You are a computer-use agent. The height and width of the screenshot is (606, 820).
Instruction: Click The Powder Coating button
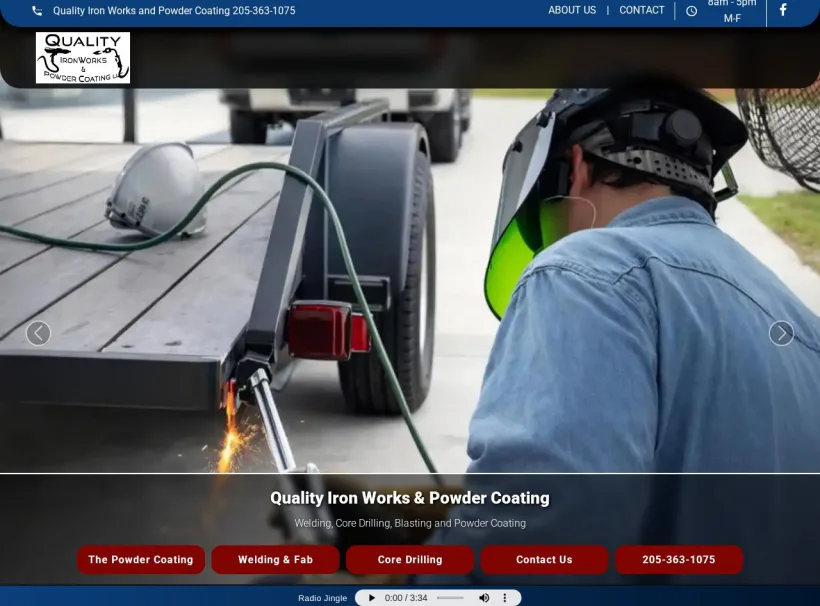[140, 560]
